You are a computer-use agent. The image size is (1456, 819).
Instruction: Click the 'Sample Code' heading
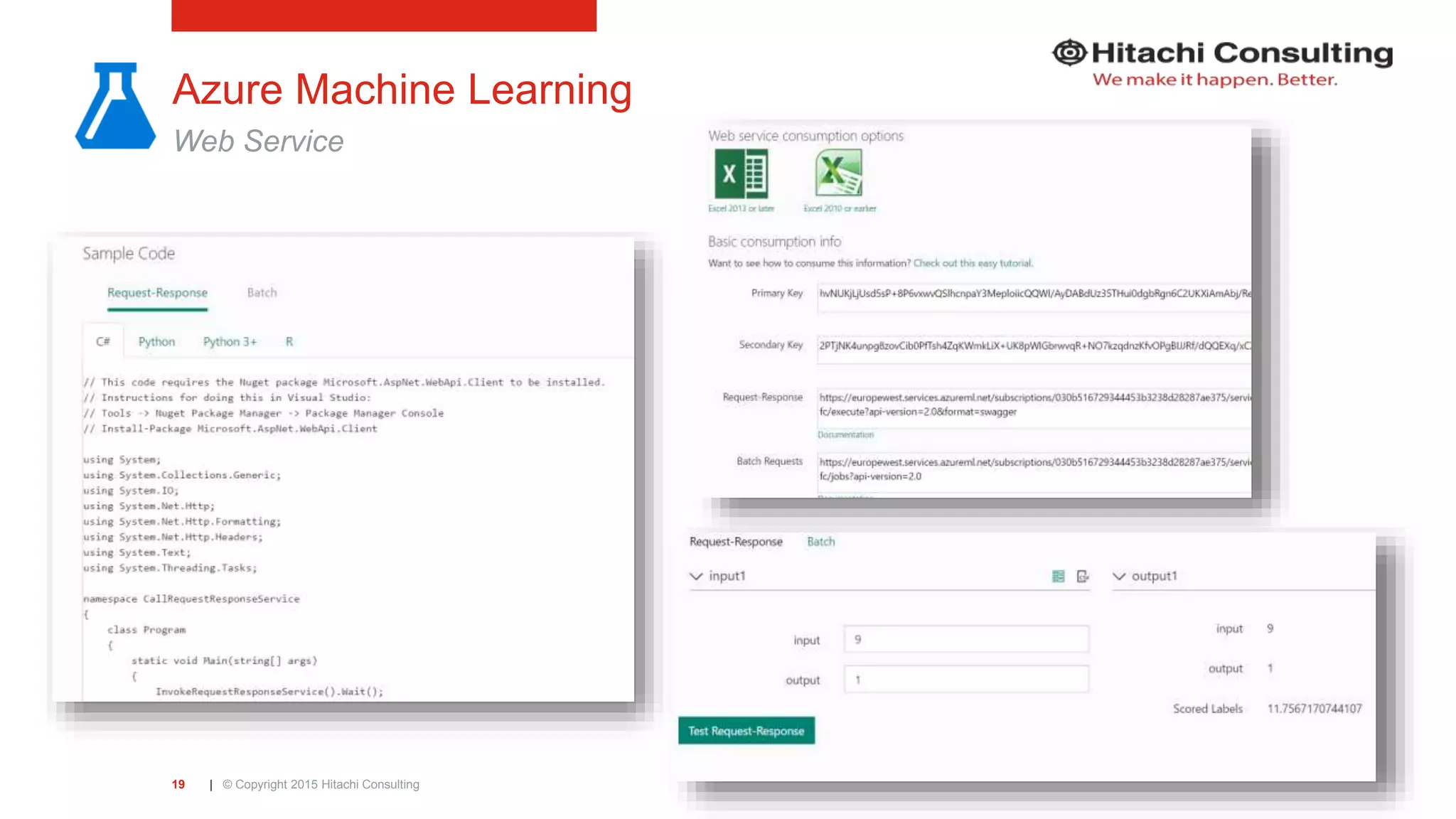[x=129, y=254]
